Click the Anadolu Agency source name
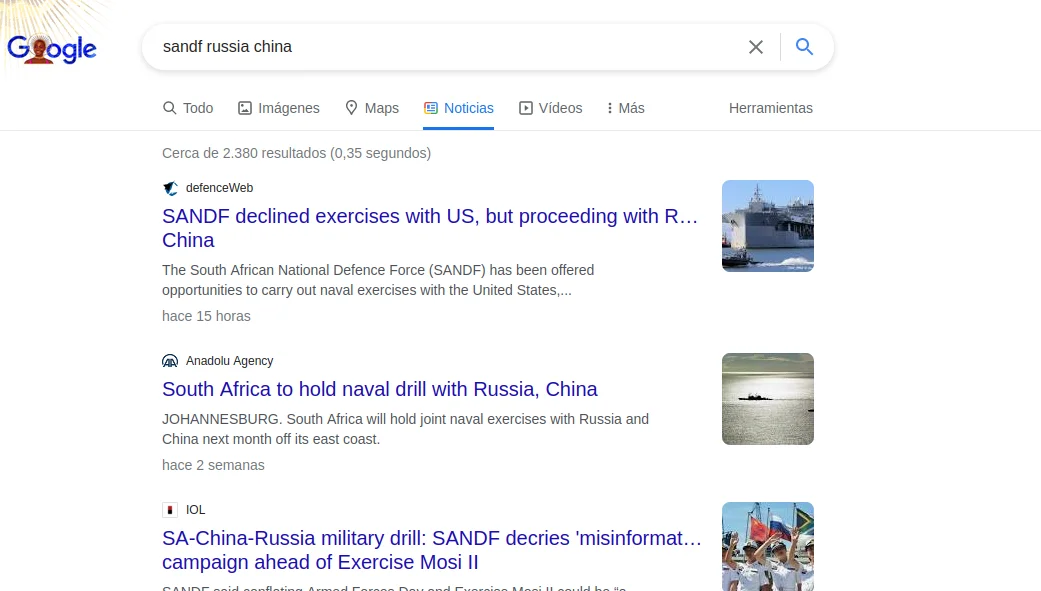The height and width of the screenshot is (591, 1041). tap(230, 361)
